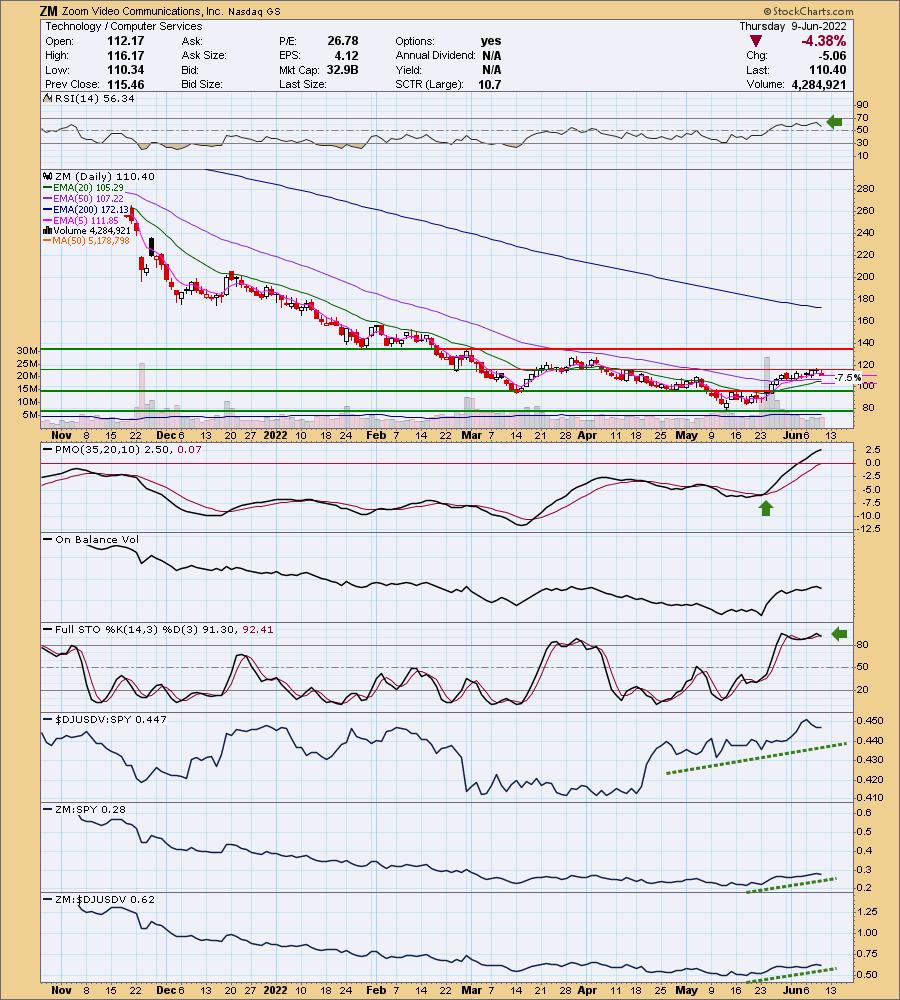Click the SCTR (Large) value 10.7
Viewport: 900px width, 1000px height.
click(x=489, y=84)
